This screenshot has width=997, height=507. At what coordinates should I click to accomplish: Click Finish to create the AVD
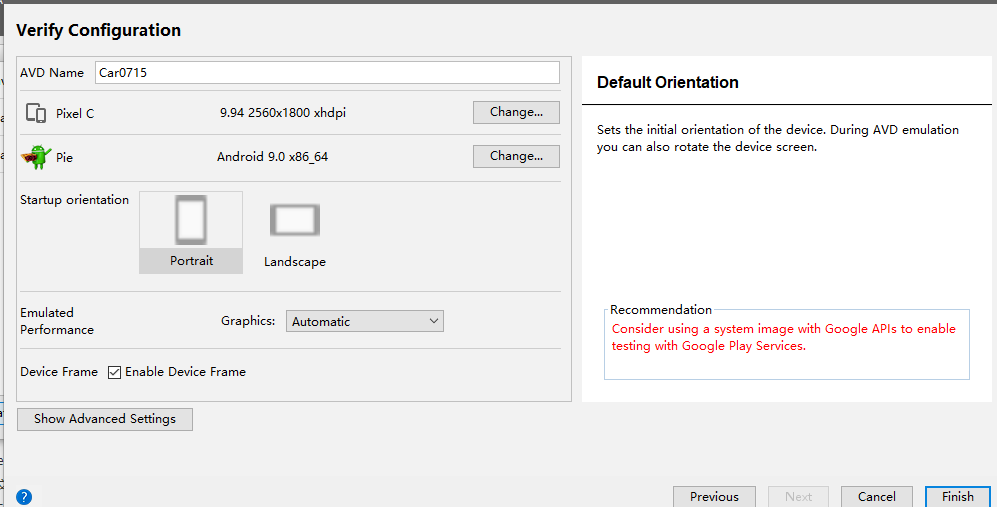pos(958,496)
